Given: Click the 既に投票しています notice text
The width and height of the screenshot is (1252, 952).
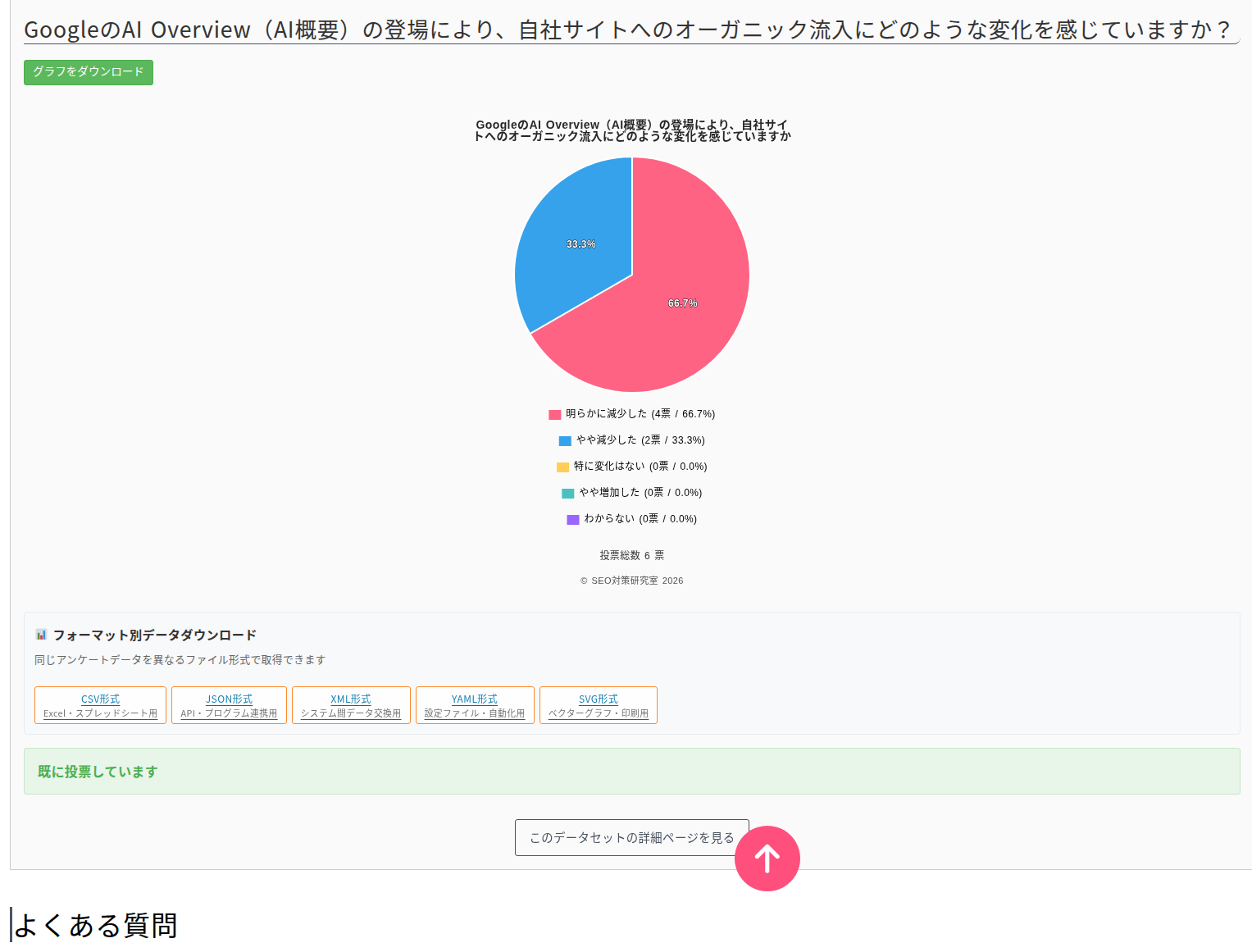Looking at the screenshot, I should click(x=98, y=772).
